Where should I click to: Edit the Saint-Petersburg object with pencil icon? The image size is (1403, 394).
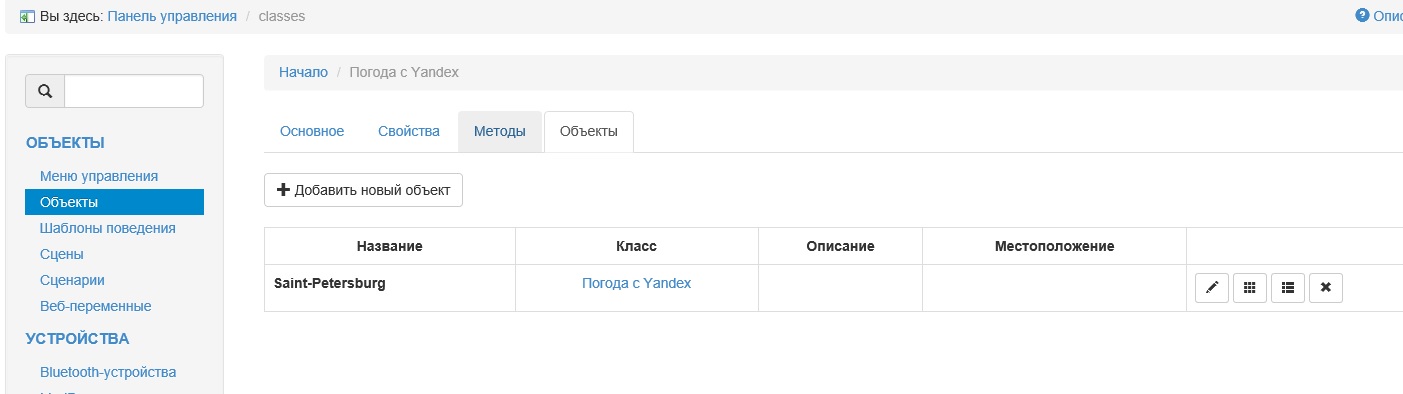click(x=1212, y=288)
